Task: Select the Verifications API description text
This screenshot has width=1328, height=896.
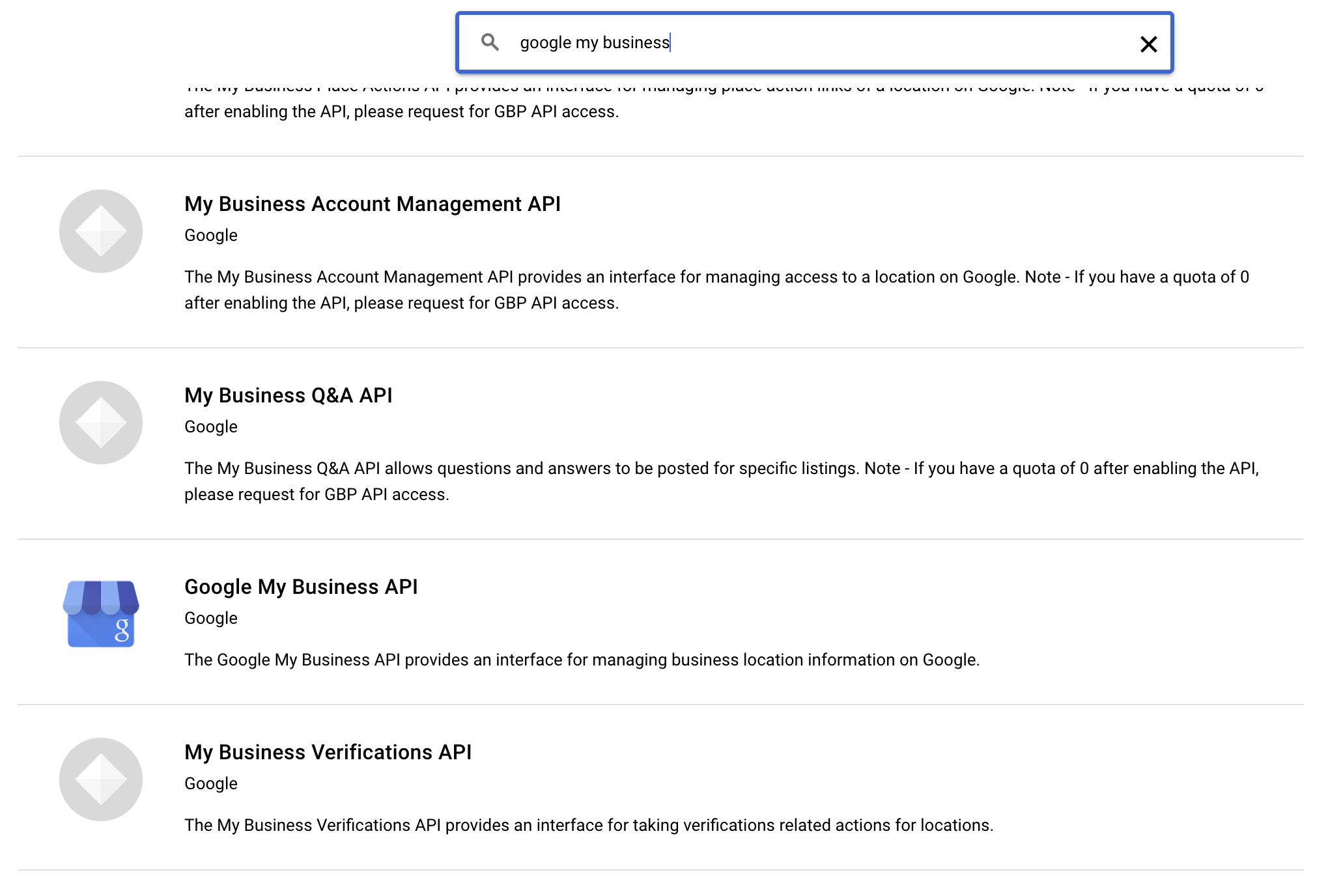Action: [x=589, y=825]
